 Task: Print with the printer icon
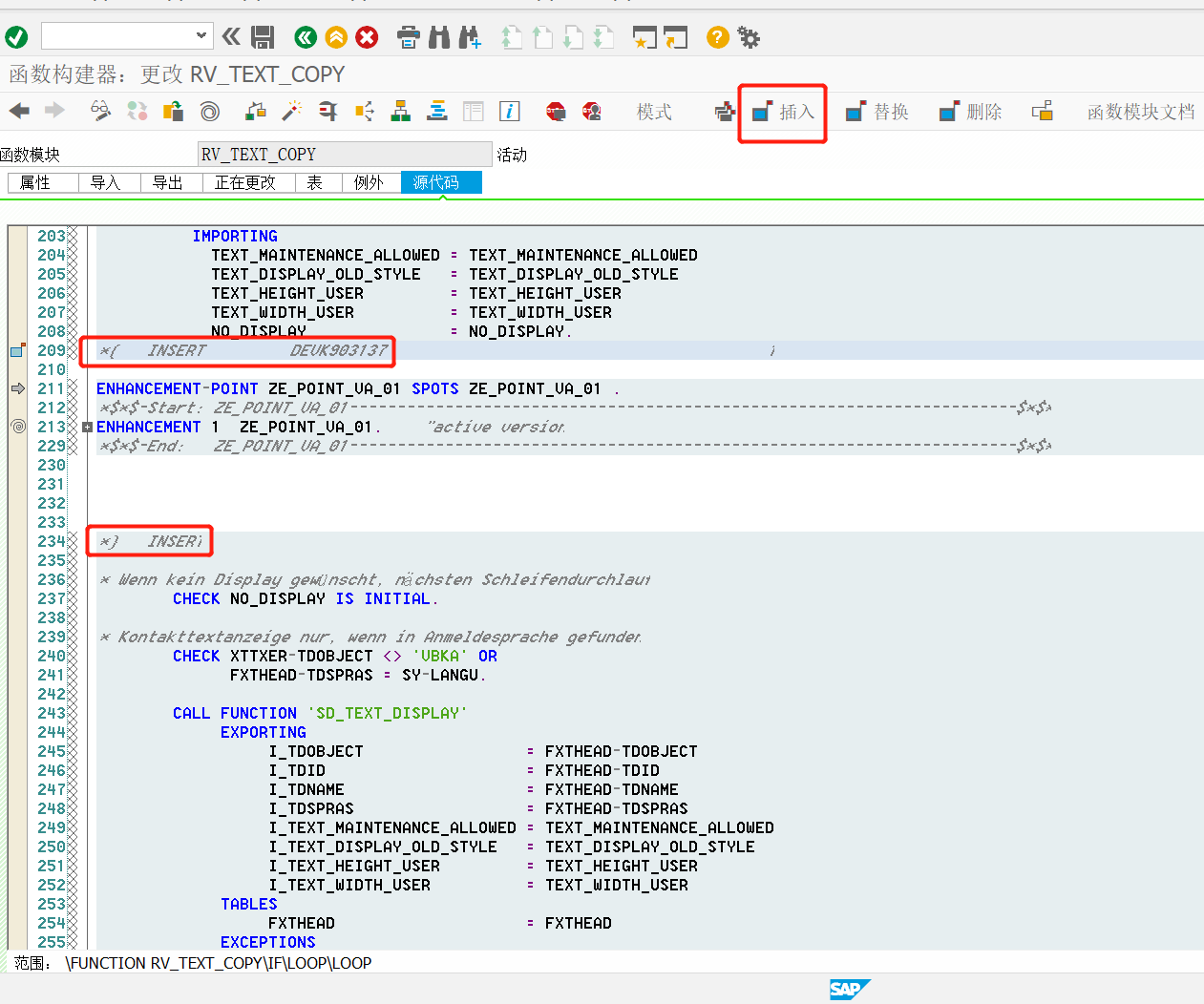tap(409, 37)
